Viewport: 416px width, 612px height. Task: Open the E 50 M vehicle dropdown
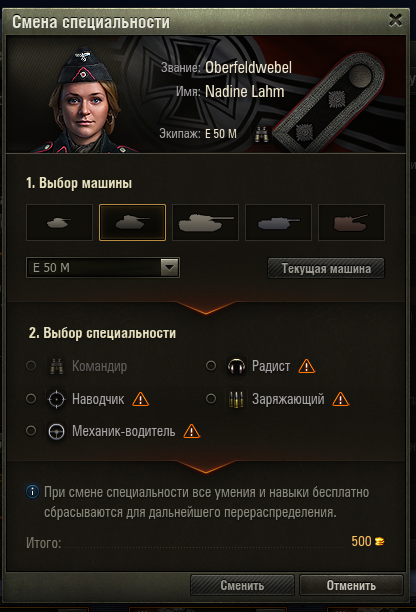[103, 267]
